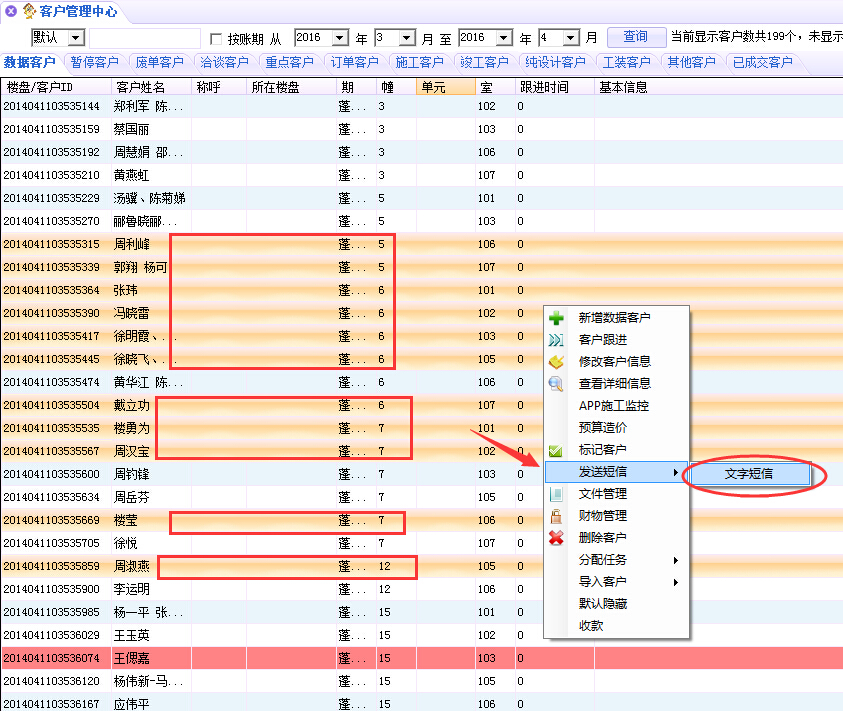Open the end month dropdown showing 4
The image size is (843, 711).
click(x=571, y=38)
